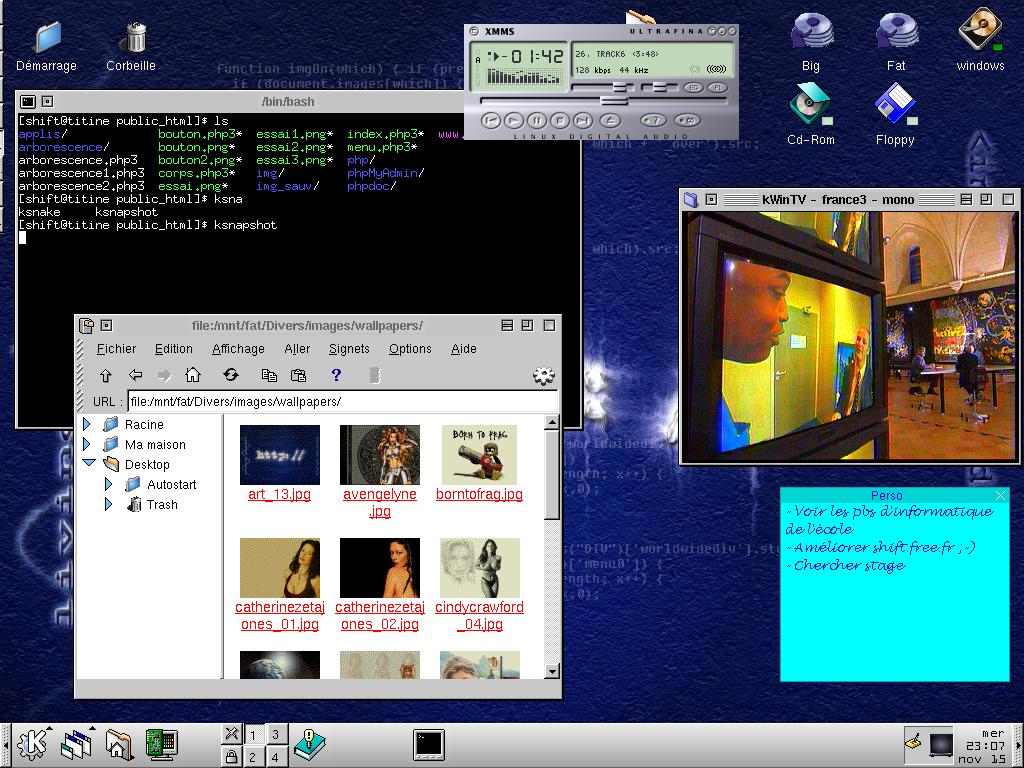1024x768 pixels.
Task: Click the Konqueror home toolbar icon
Action: click(193, 375)
